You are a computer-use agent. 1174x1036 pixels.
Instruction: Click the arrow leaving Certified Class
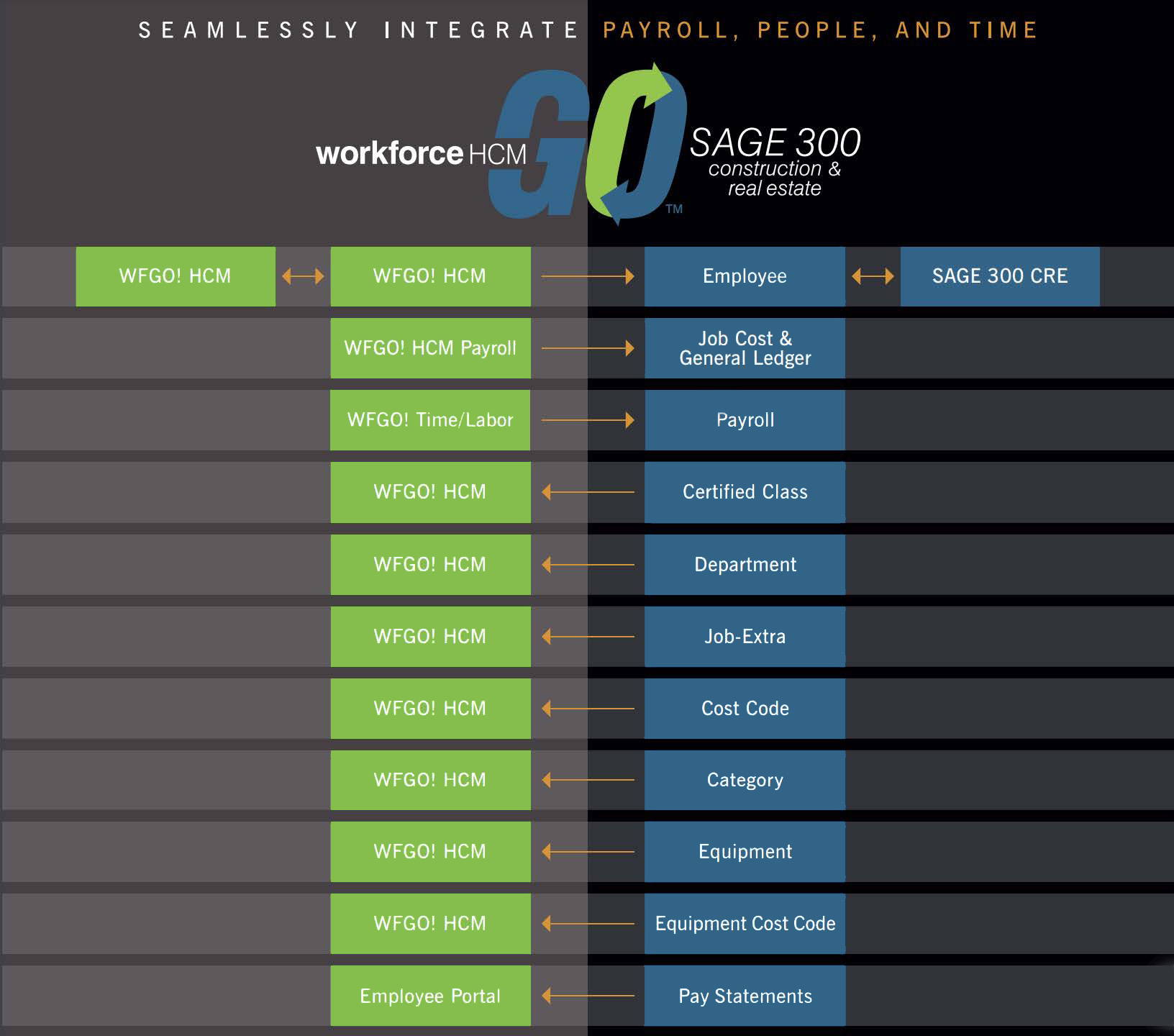coord(588,492)
